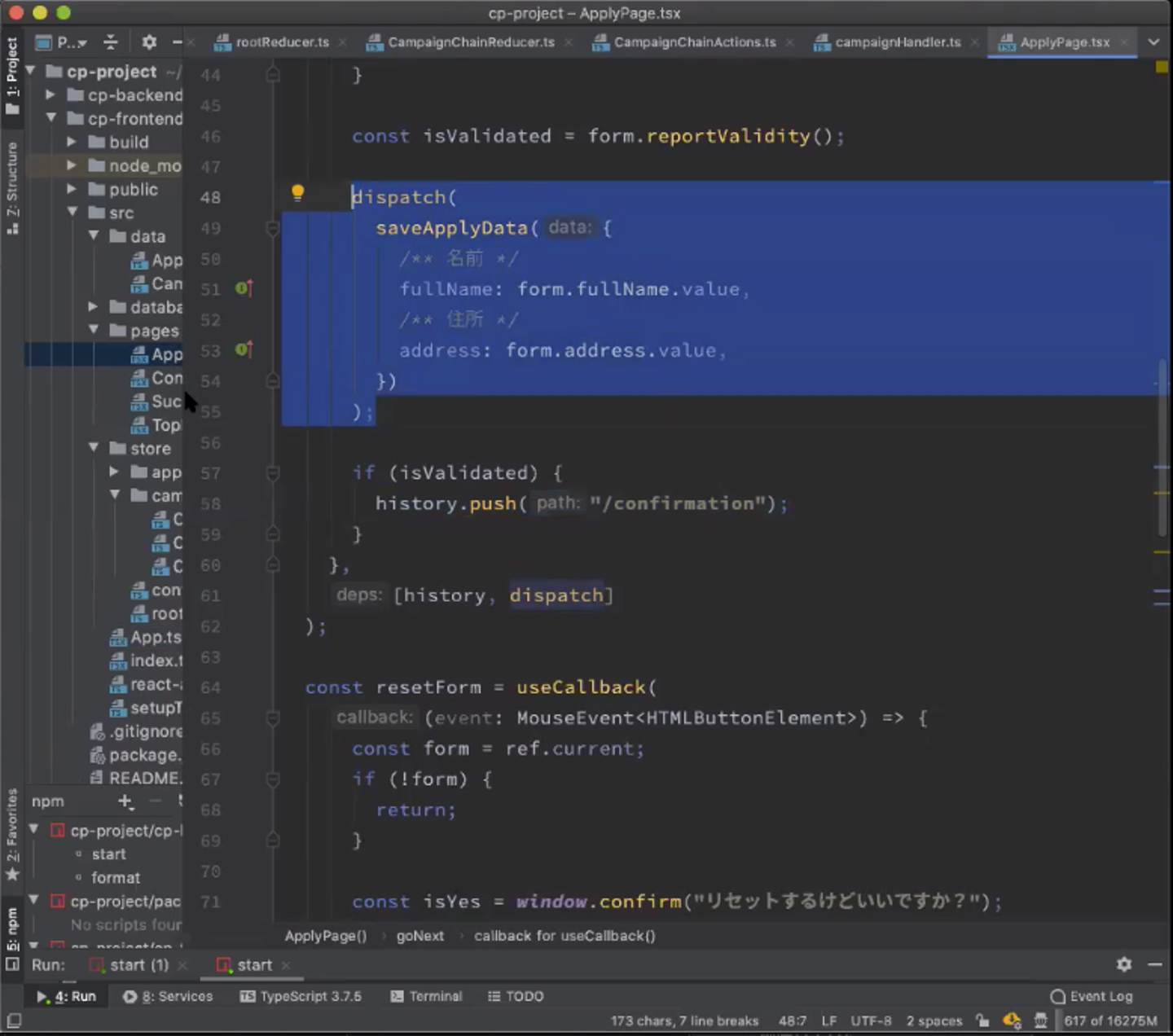The height and width of the screenshot is (1036, 1173).
Task: Collapse the src folder in tree
Action: (72, 213)
